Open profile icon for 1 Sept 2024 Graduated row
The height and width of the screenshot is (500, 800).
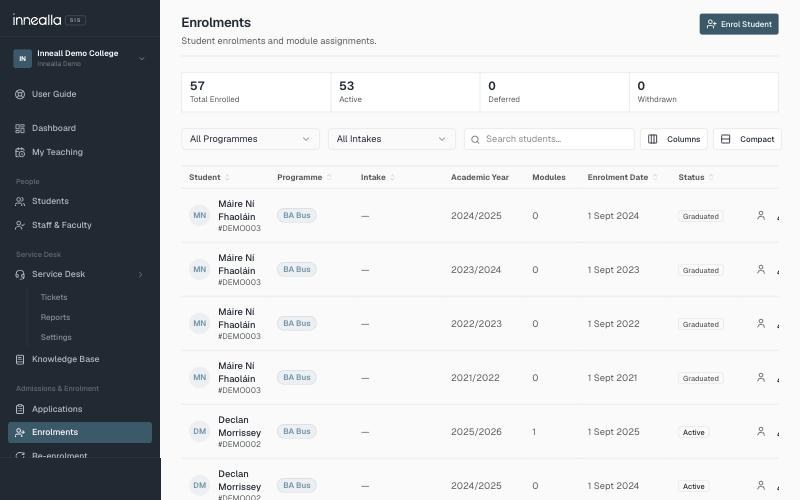click(761, 216)
